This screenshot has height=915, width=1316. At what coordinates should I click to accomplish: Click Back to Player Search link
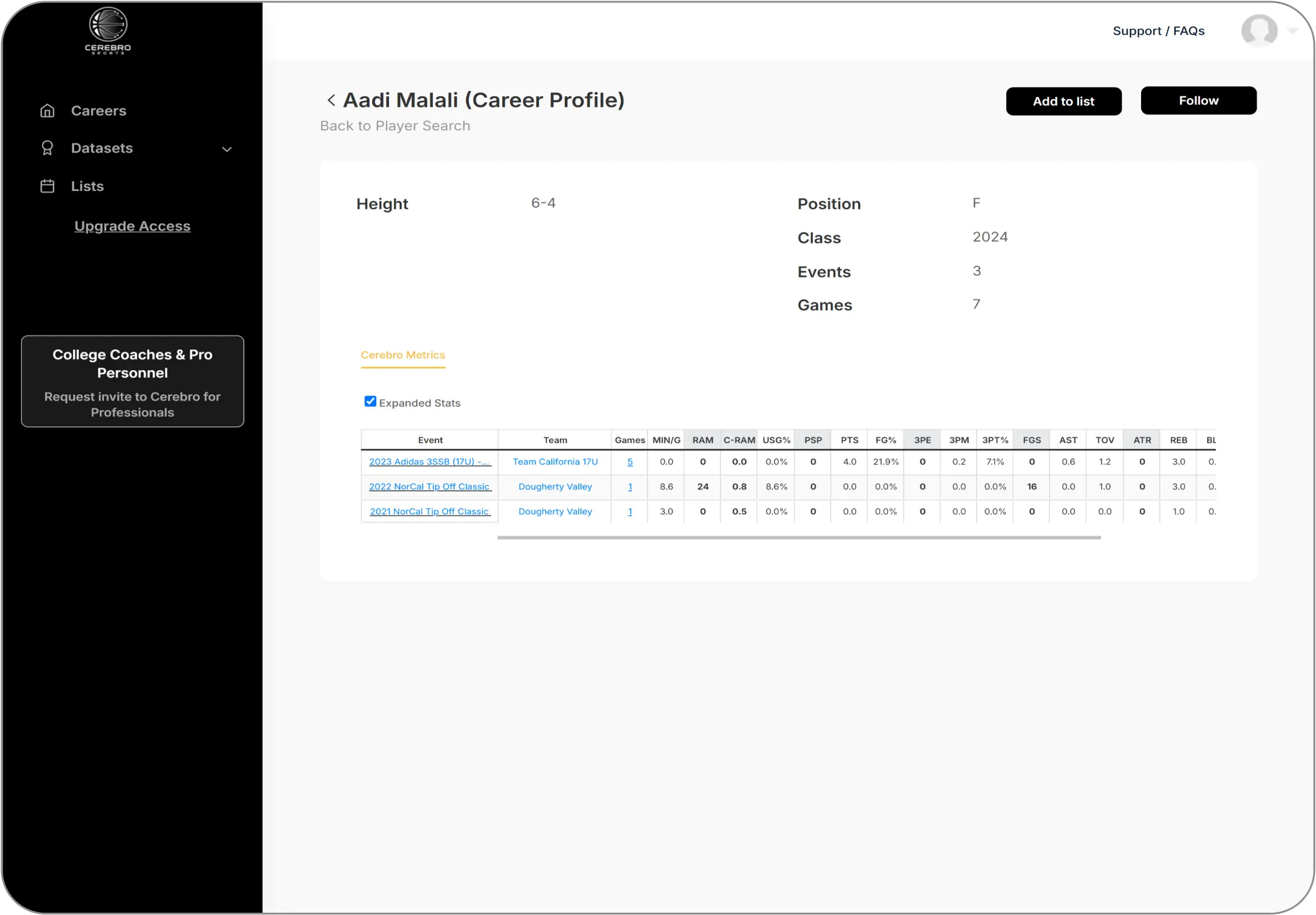click(395, 126)
